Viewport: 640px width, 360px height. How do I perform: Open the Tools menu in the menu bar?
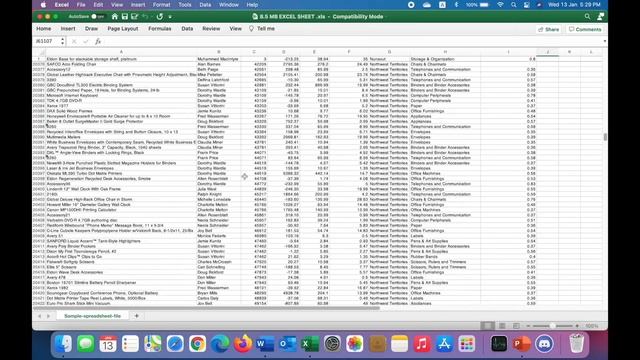click(x=184, y=5)
